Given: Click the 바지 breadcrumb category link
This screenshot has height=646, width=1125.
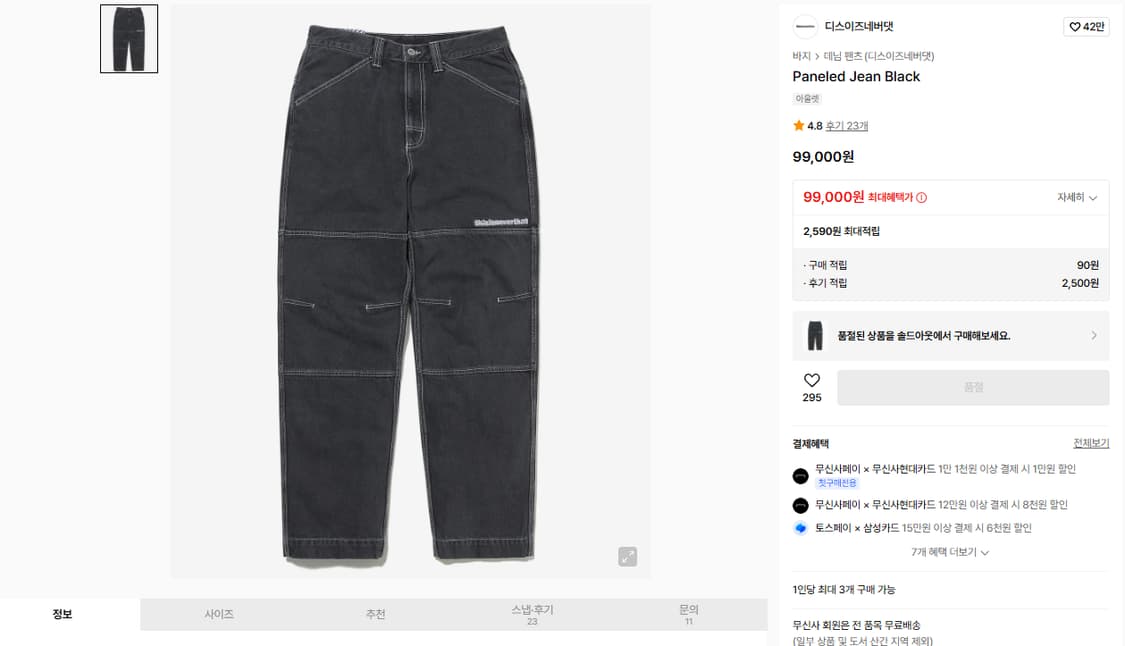Looking at the screenshot, I should point(801,56).
